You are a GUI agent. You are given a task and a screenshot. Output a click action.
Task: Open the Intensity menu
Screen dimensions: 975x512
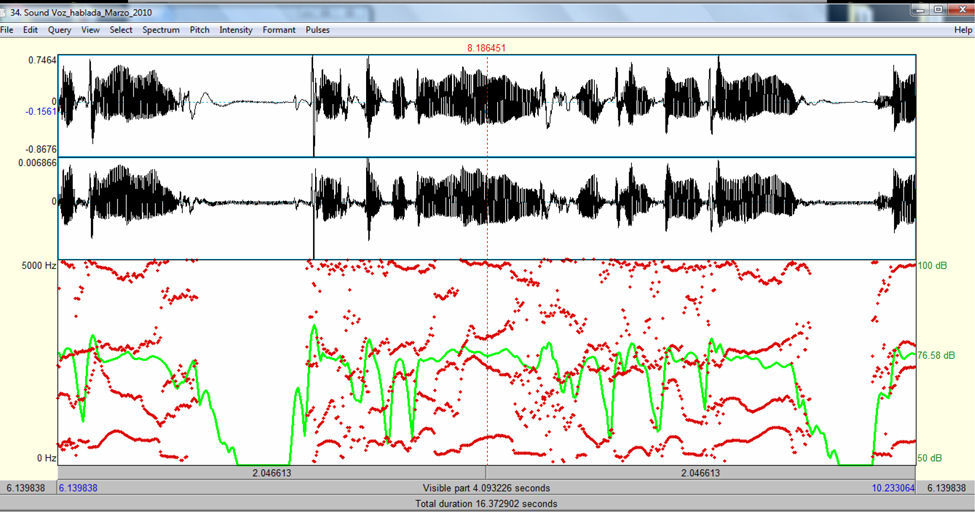tap(236, 30)
